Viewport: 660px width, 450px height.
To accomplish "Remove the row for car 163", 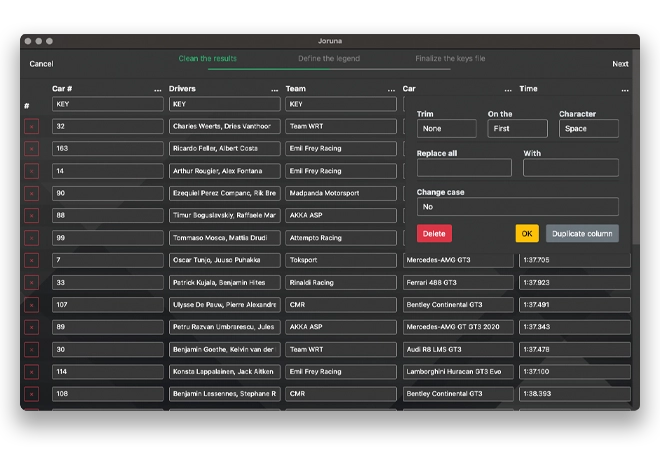I will pos(31,149).
